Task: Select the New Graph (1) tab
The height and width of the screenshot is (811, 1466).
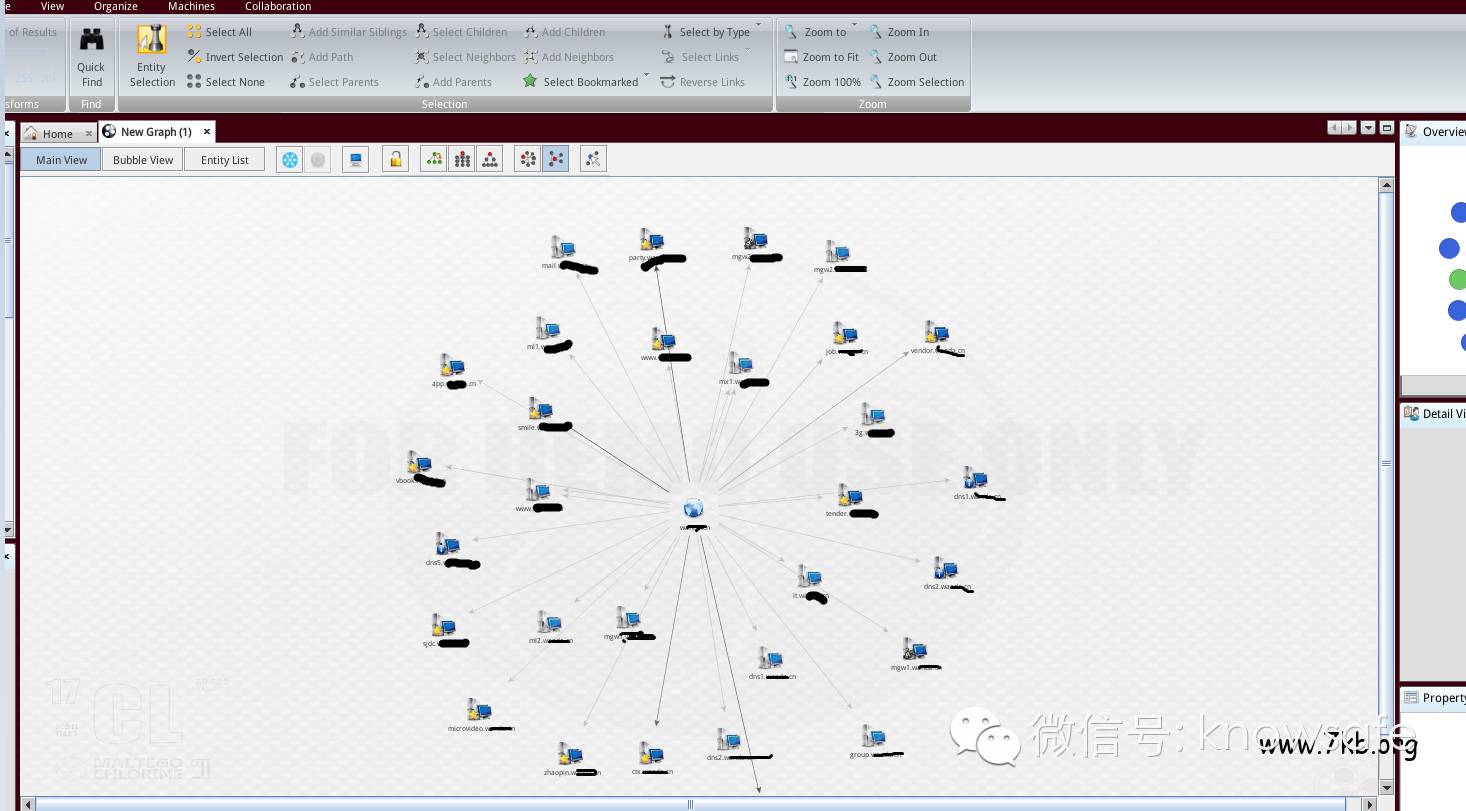Action: (x=156, y=131)
